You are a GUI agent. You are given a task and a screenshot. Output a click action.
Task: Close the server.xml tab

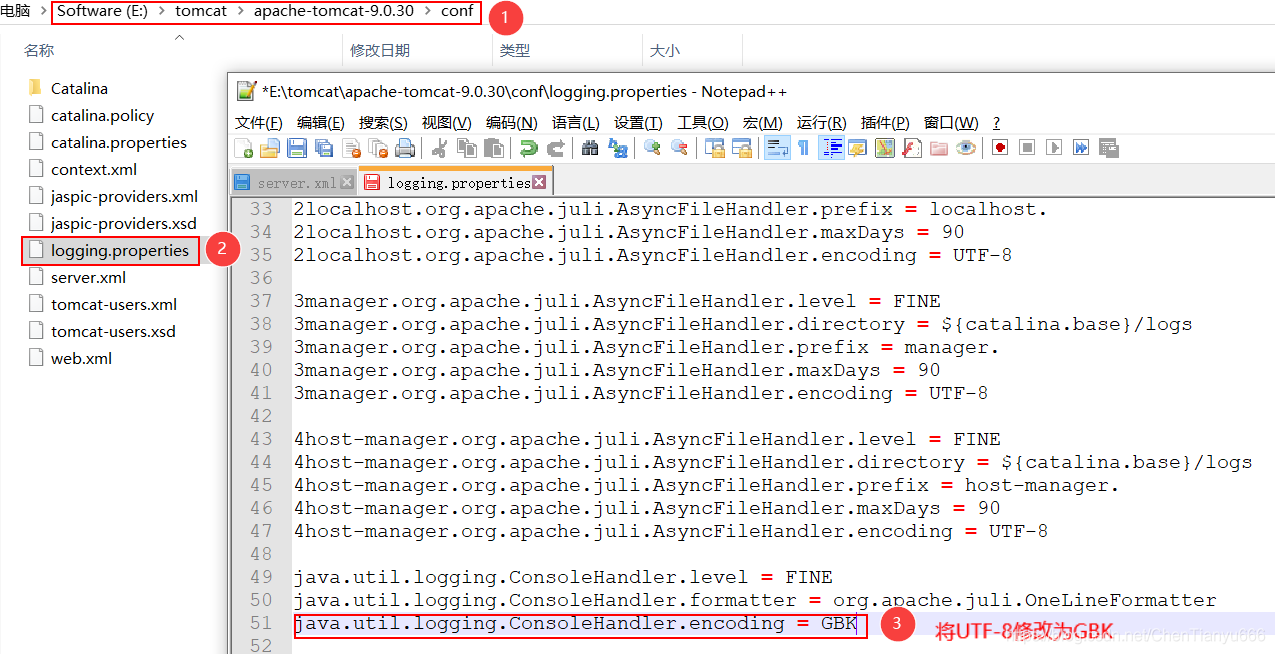point(347,183)
